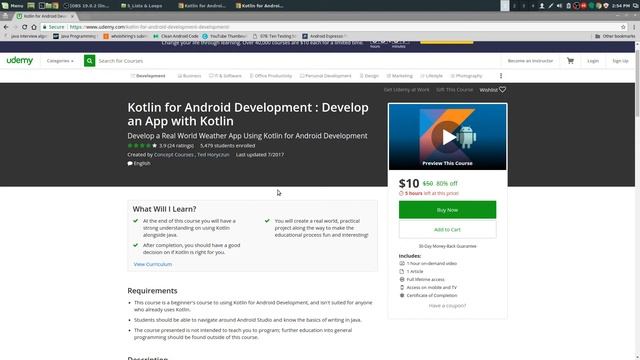Screen dimensions: 640x360
Task: Open the Java Programming bookmark
Action: [75, 36]
